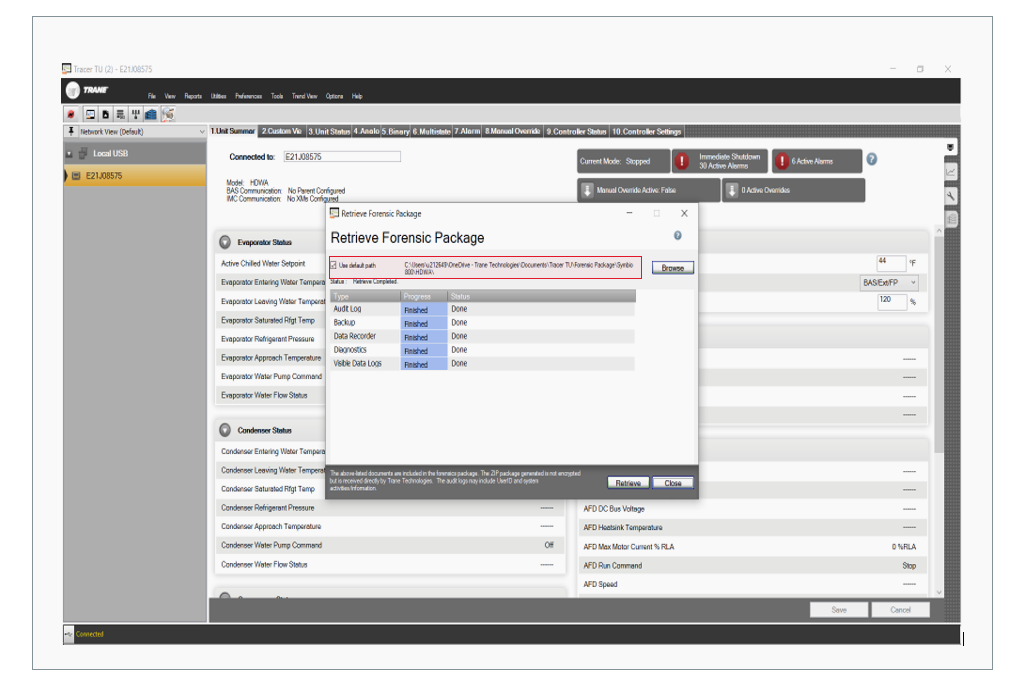Click the Retrieve button
The width and height of the screenshot is (1011, 698).
pyautogui.click(x=628, y=483)
